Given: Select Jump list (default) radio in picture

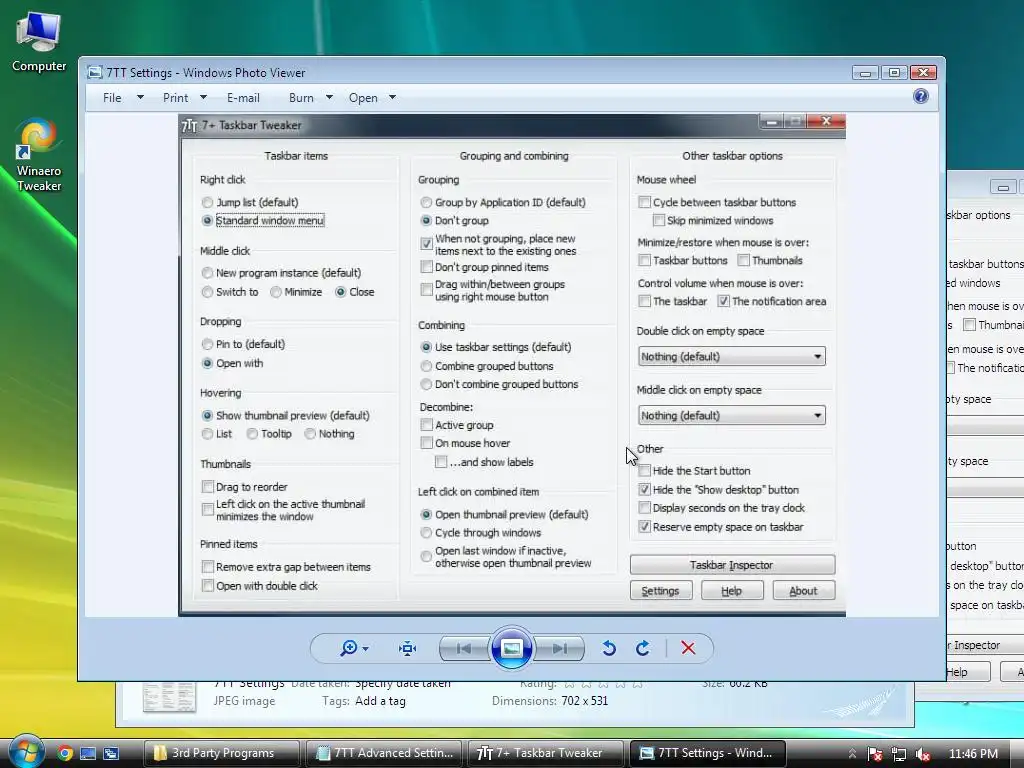Looking at the screenshot, I should click(x=208, y=202).
